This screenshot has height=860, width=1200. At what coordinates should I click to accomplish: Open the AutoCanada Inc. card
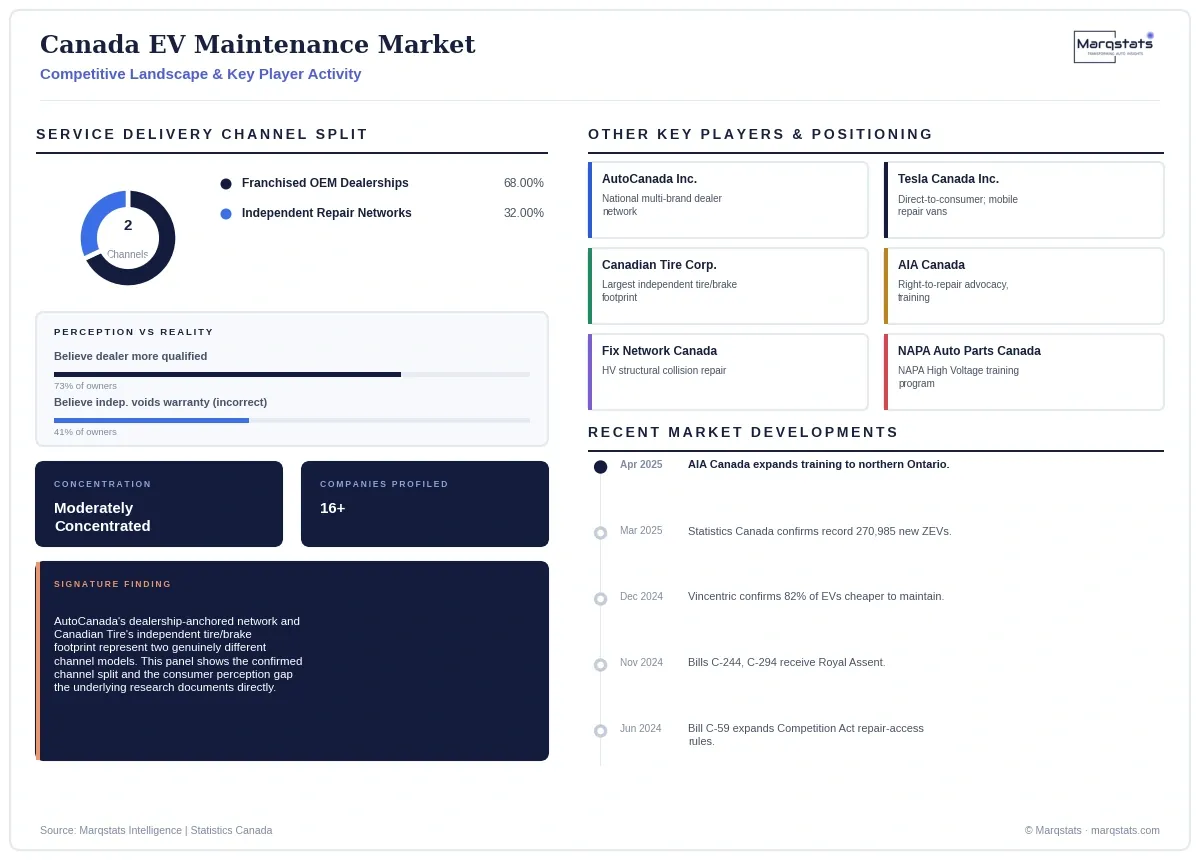click(x=728, y=200)
